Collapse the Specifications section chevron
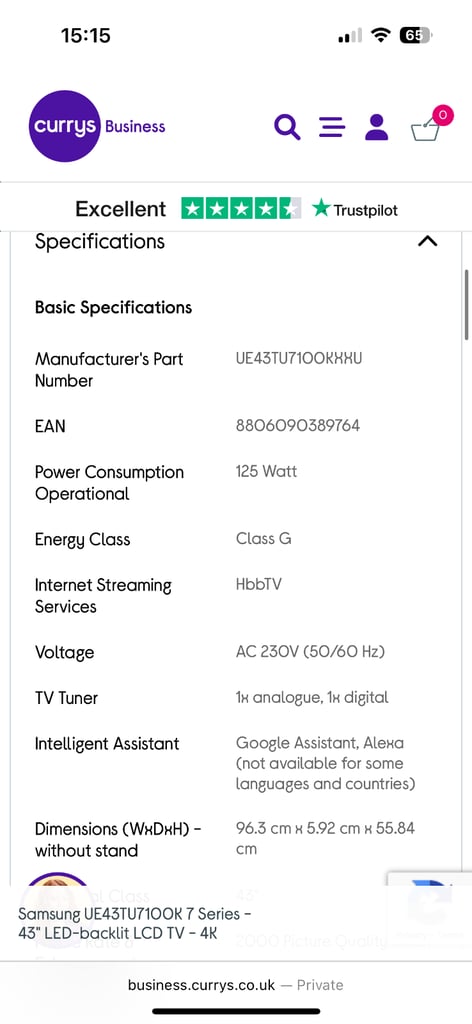The width and height of the screenshot is (472, 1024). tap(427, 242)
